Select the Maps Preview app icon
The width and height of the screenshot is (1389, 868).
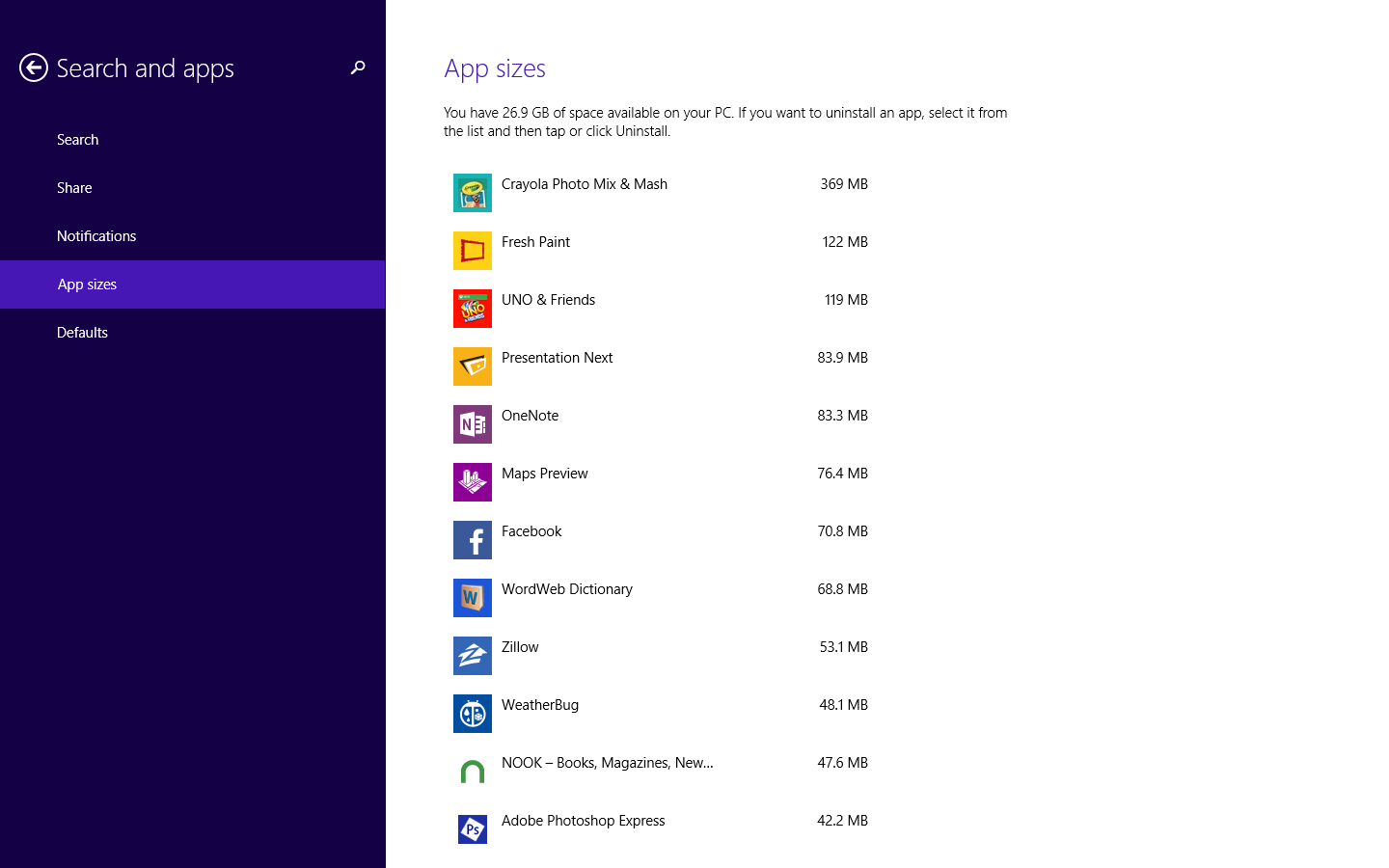[x=473, y=482]
